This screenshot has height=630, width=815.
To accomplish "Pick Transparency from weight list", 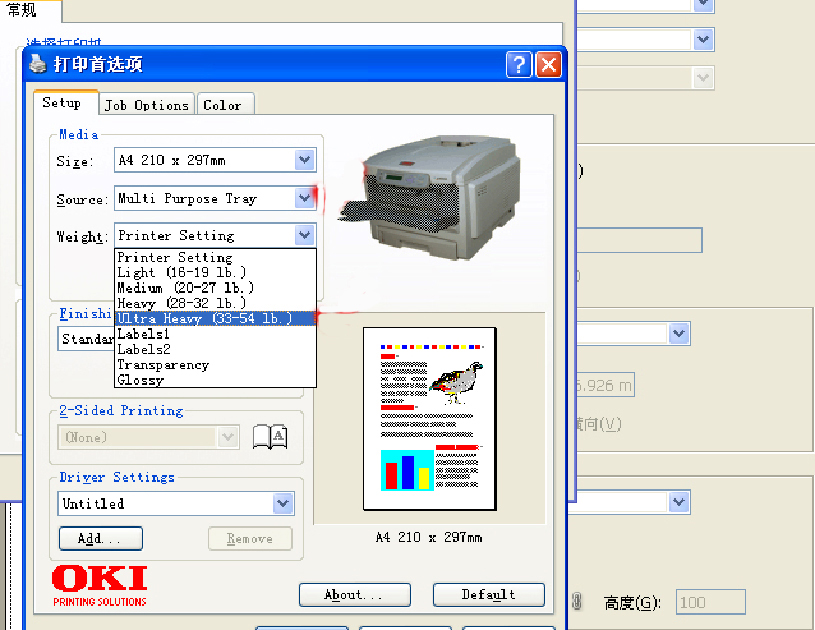I will (x=163, y=365).
